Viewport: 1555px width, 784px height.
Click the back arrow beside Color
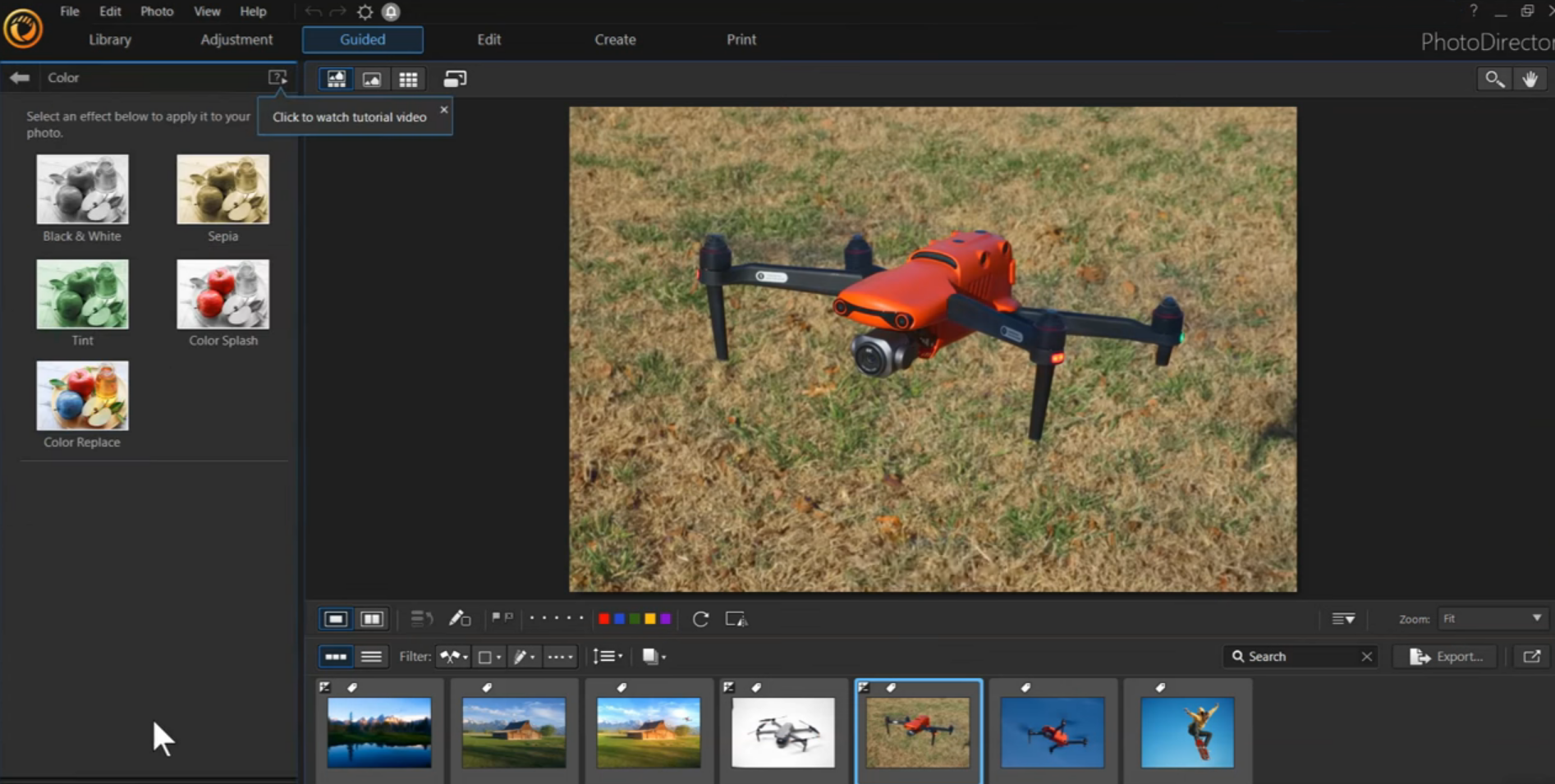(20, 78)
